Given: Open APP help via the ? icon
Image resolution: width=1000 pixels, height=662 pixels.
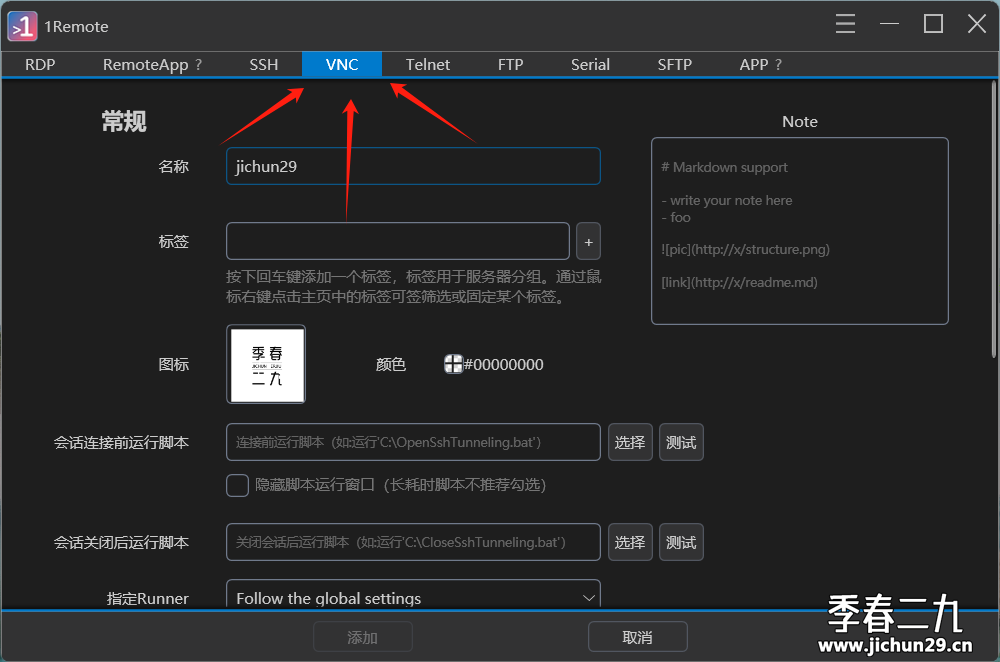Looking at the screenshot, I should [x=778, y=64].
